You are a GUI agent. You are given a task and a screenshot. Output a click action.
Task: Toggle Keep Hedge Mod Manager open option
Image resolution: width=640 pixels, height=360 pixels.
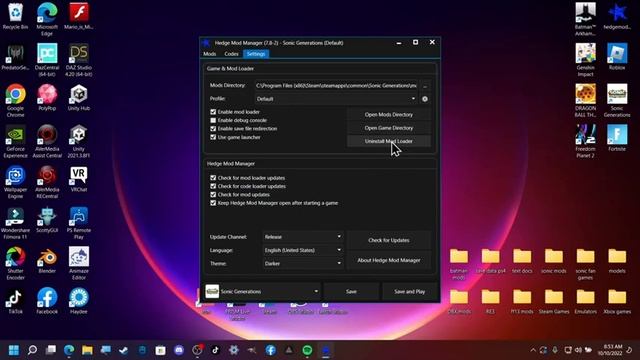(x=213, y=203)
